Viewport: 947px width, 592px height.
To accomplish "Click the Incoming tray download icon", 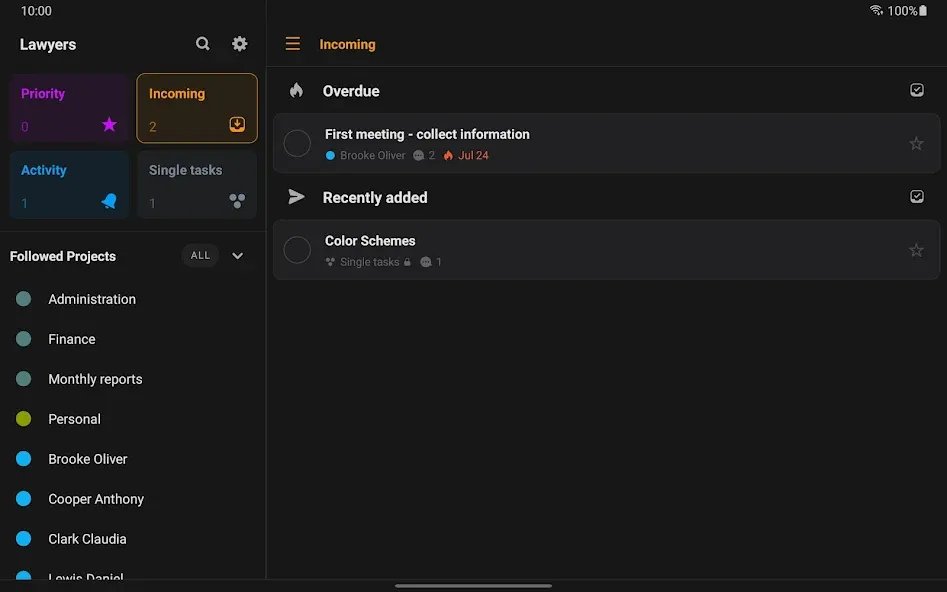I will [x=237, y=124].
